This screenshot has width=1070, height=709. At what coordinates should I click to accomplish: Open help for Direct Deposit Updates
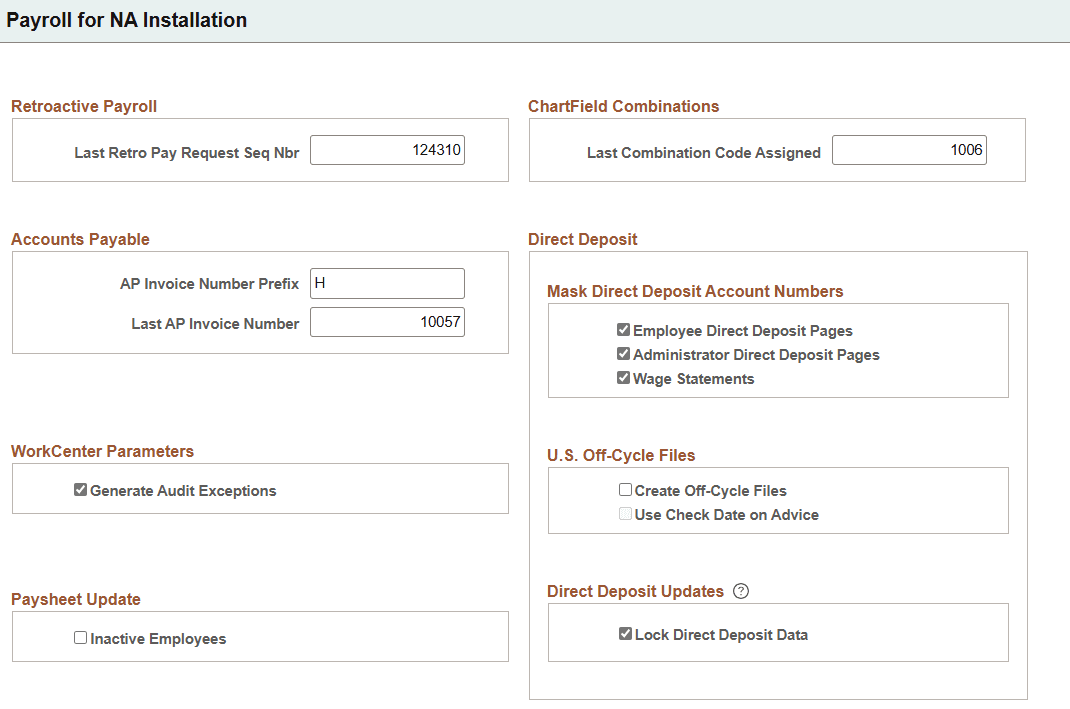point(741,591)
